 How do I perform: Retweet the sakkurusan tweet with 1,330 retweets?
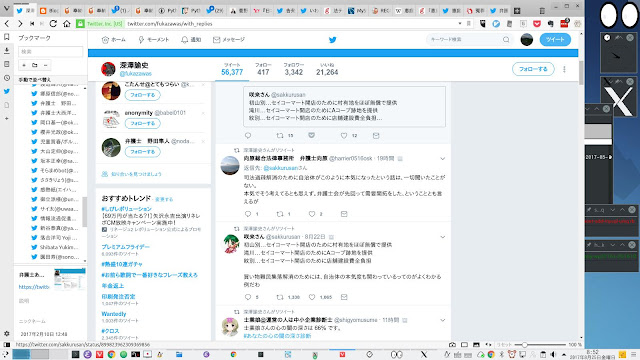click(280, 297)
